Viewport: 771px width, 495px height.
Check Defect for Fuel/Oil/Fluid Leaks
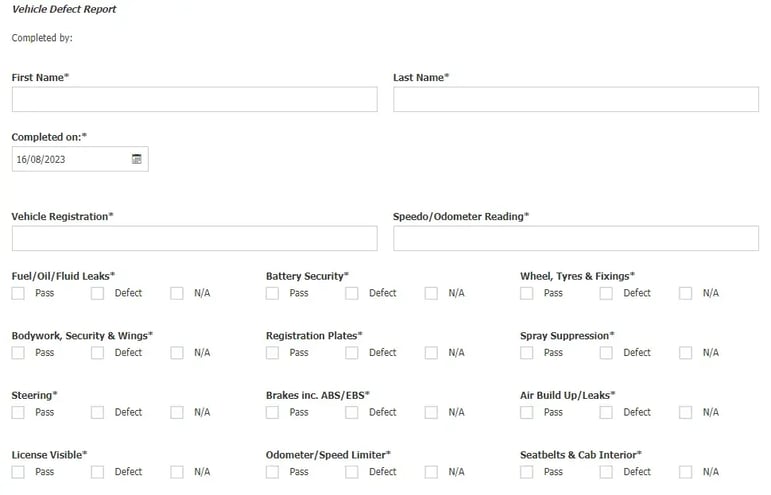pos(97,293)
